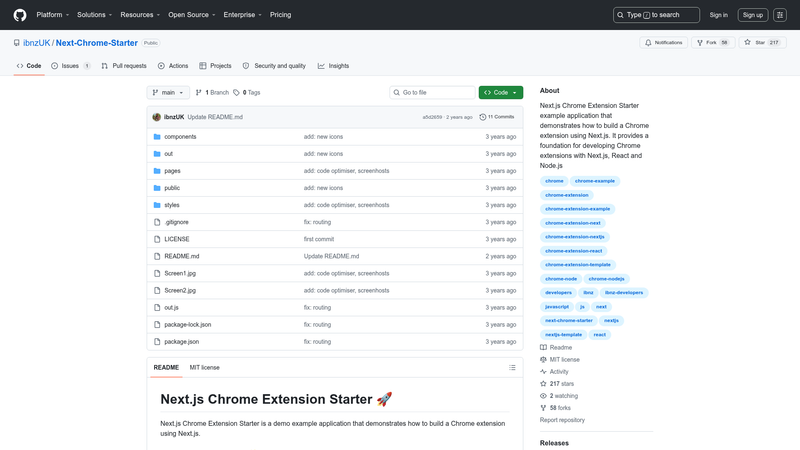Viewport: 800px width, 450px height.
Task: Expand the Platform menu
Action: 53,15
